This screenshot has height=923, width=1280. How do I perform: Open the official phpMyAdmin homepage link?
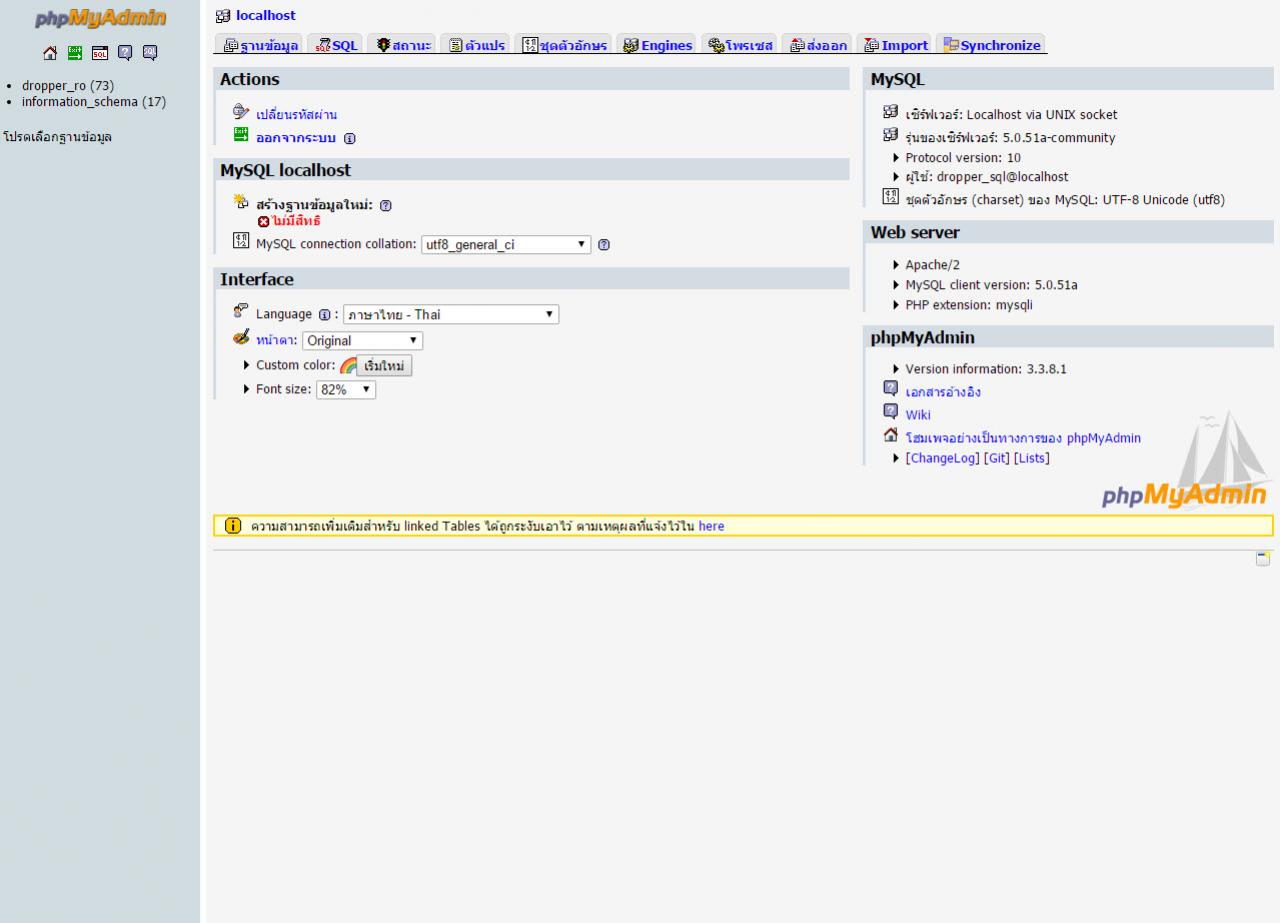pos(1023,438)
